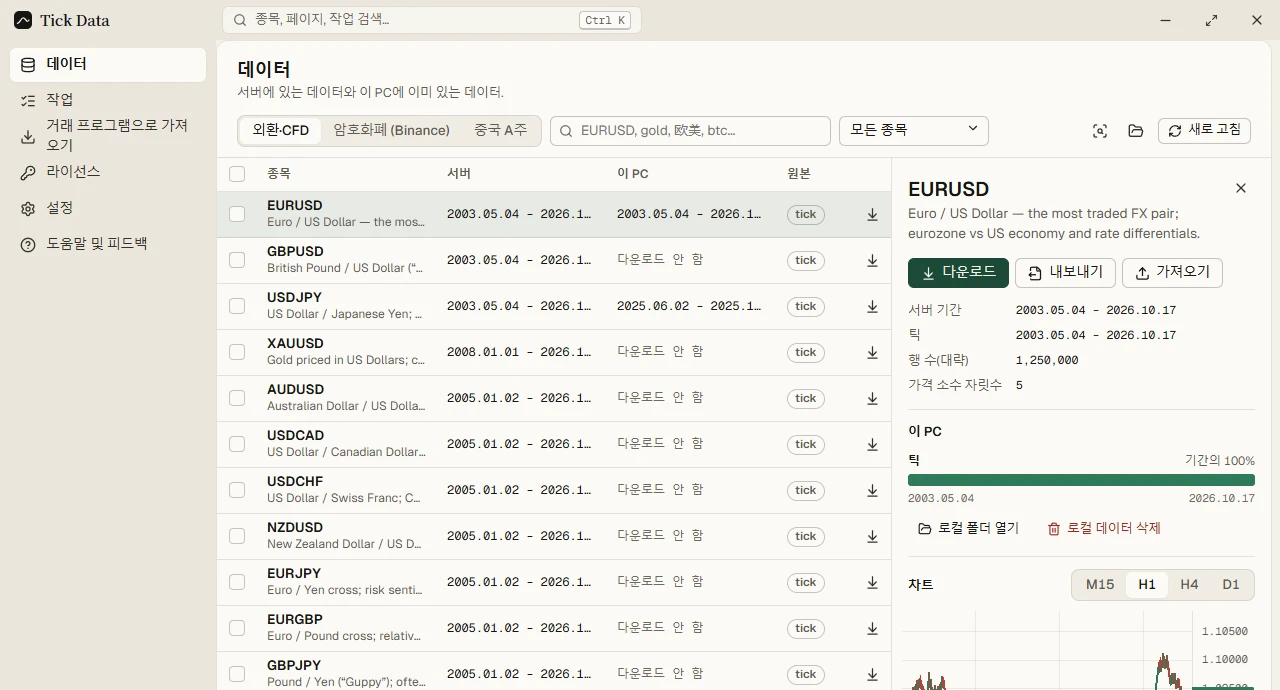Screen dimensions: 1280x690
Task: Click the 새로 고침 refresh button
Action: [x=1204, y=131]
